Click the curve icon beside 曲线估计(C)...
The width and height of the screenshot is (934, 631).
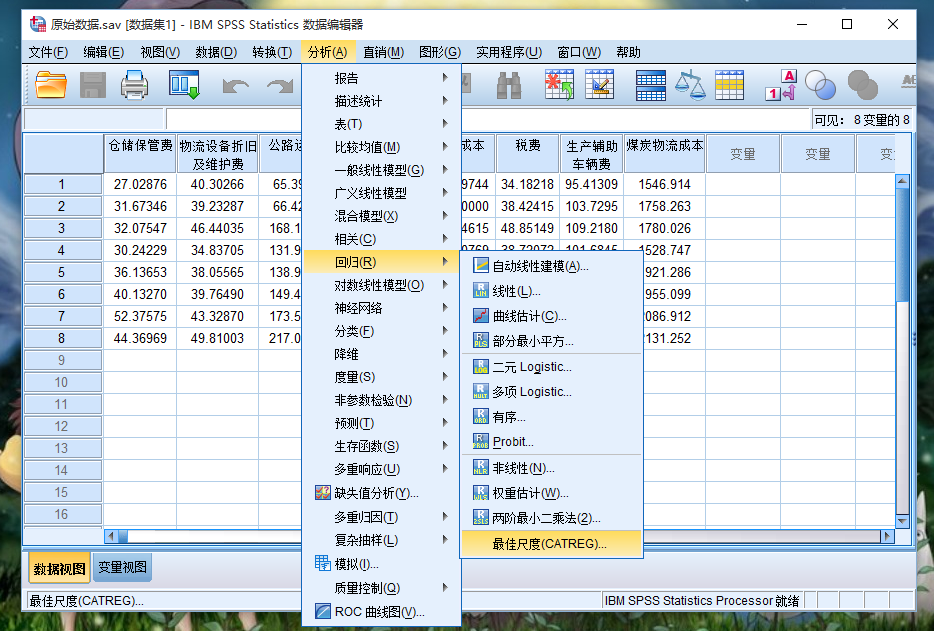coord(481,315)
